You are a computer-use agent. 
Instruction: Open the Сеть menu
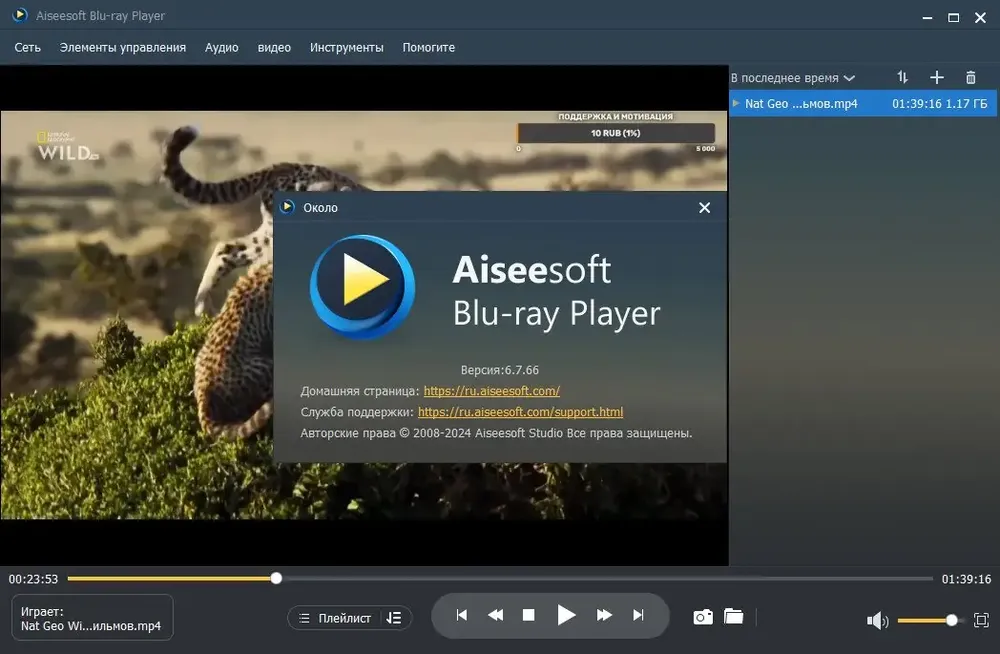click(x=27, y=47)
